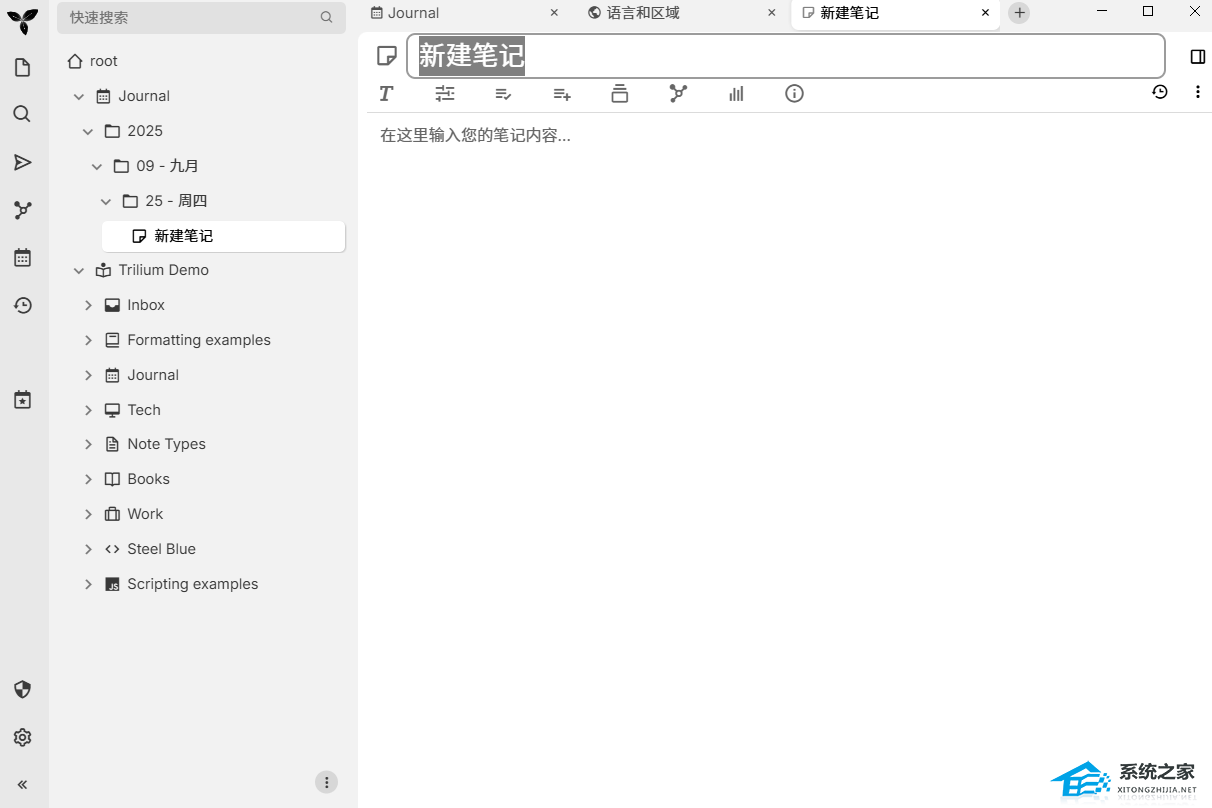Click the protected session shield icon
This screenshot has height=808, width=1212.
tap(22, 689)
